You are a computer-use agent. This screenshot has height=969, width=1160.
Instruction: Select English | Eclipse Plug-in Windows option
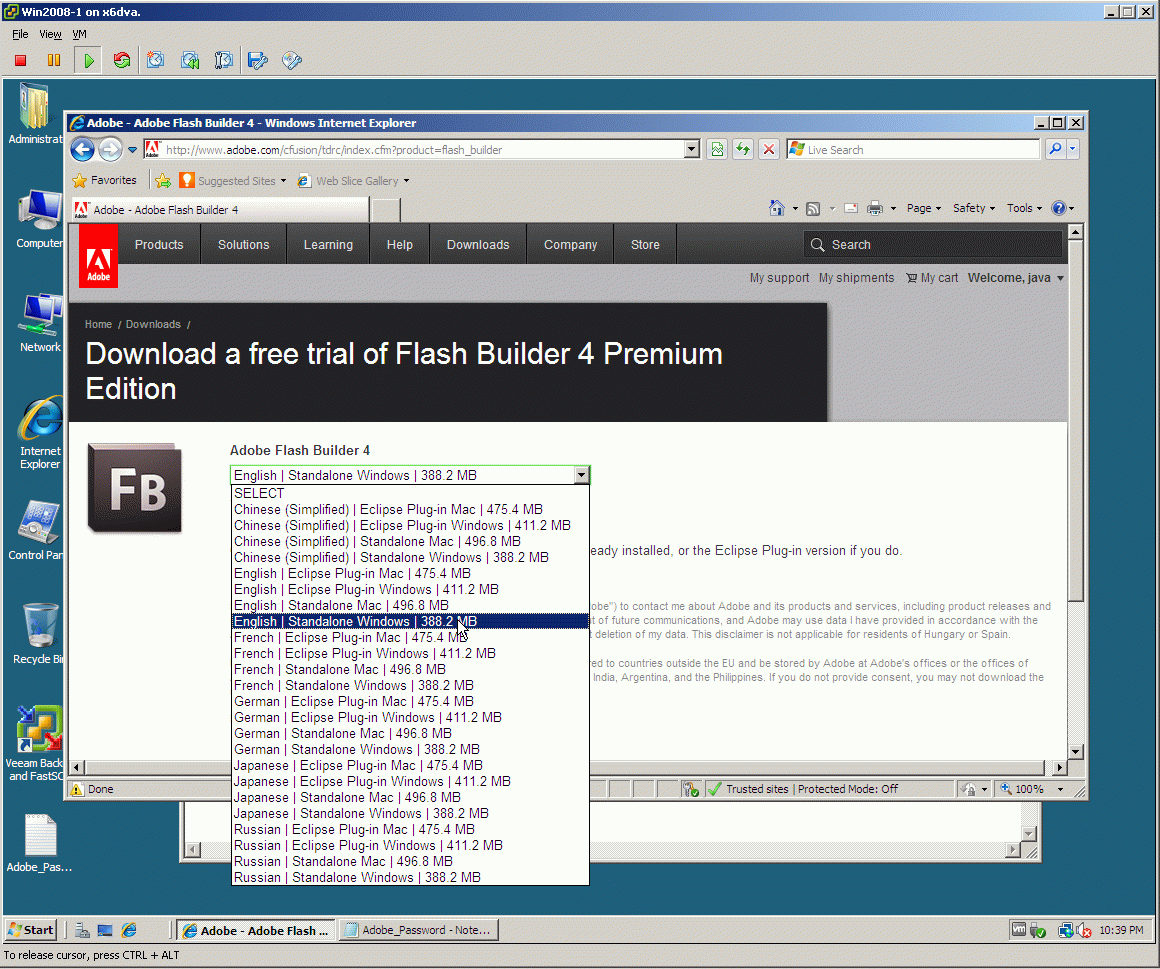tap(411, 590)
